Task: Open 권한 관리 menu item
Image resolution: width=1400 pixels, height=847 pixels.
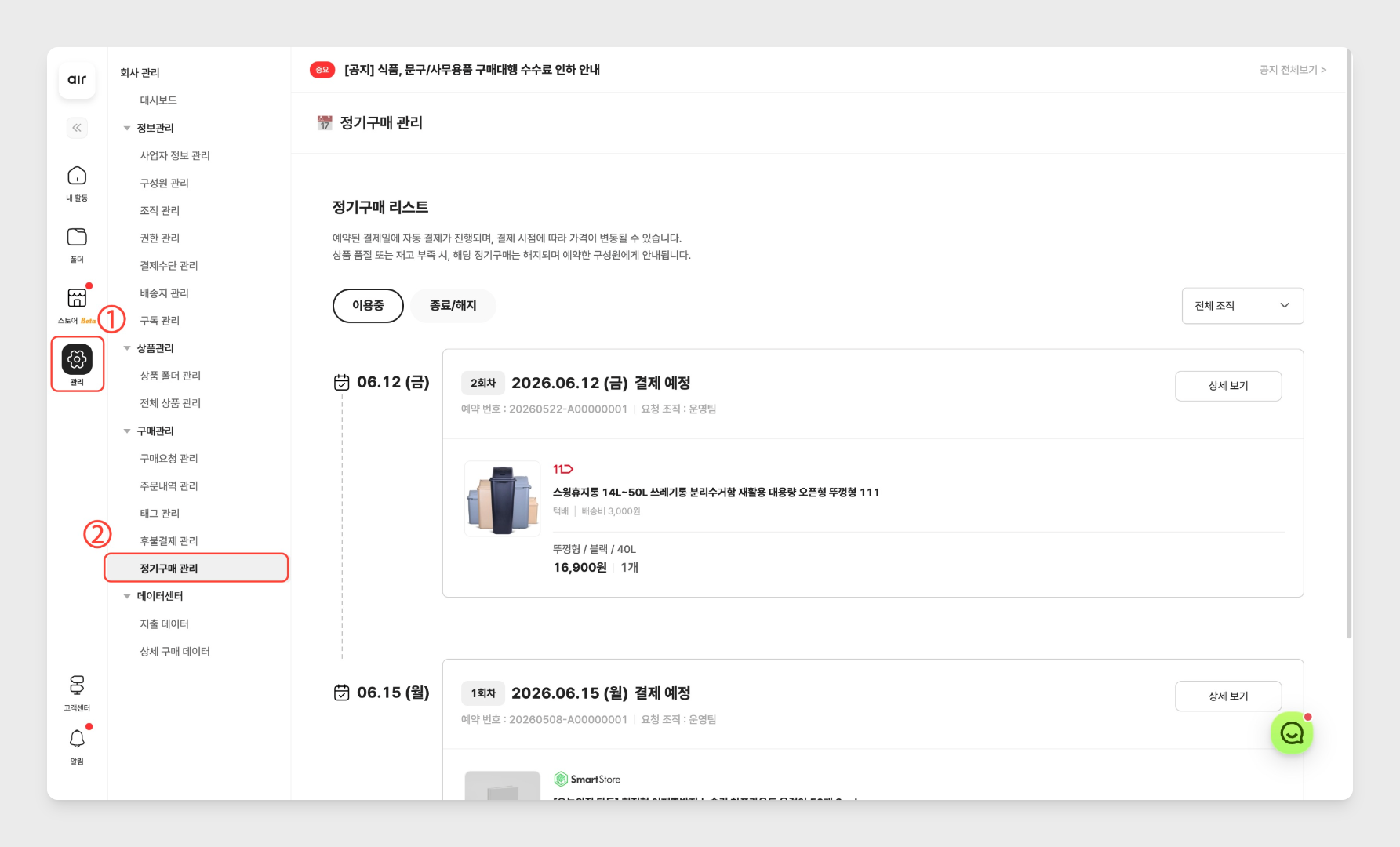Action: (x=160, y=238)
